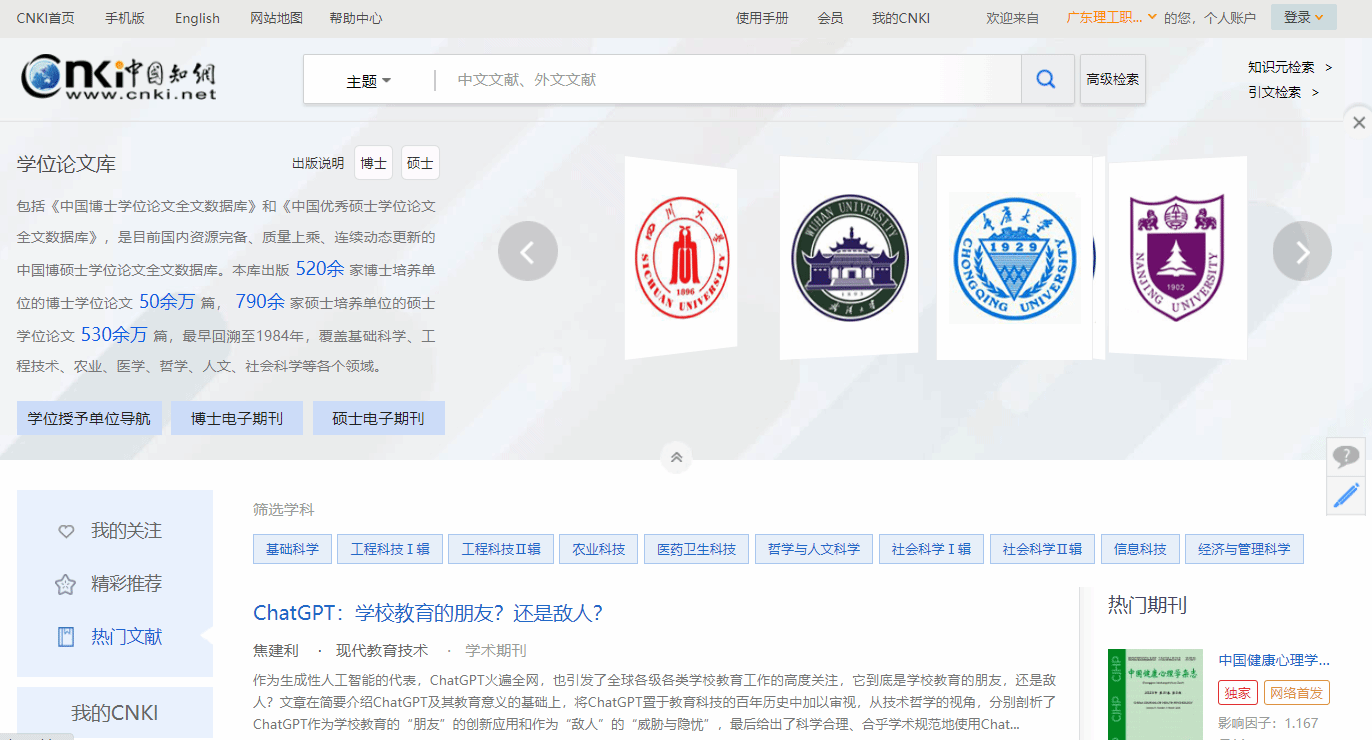
Task: Filter by 农业科技
Action: pos(599,549)
